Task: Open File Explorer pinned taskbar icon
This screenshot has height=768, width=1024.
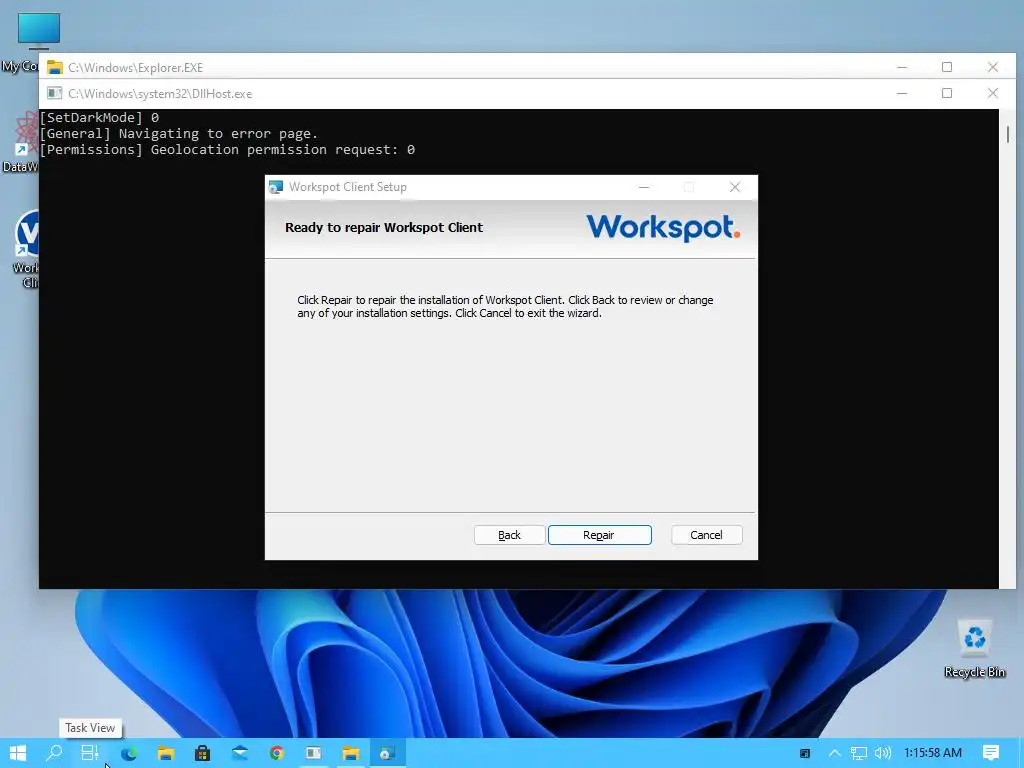Action: click(x=166, y=753)
